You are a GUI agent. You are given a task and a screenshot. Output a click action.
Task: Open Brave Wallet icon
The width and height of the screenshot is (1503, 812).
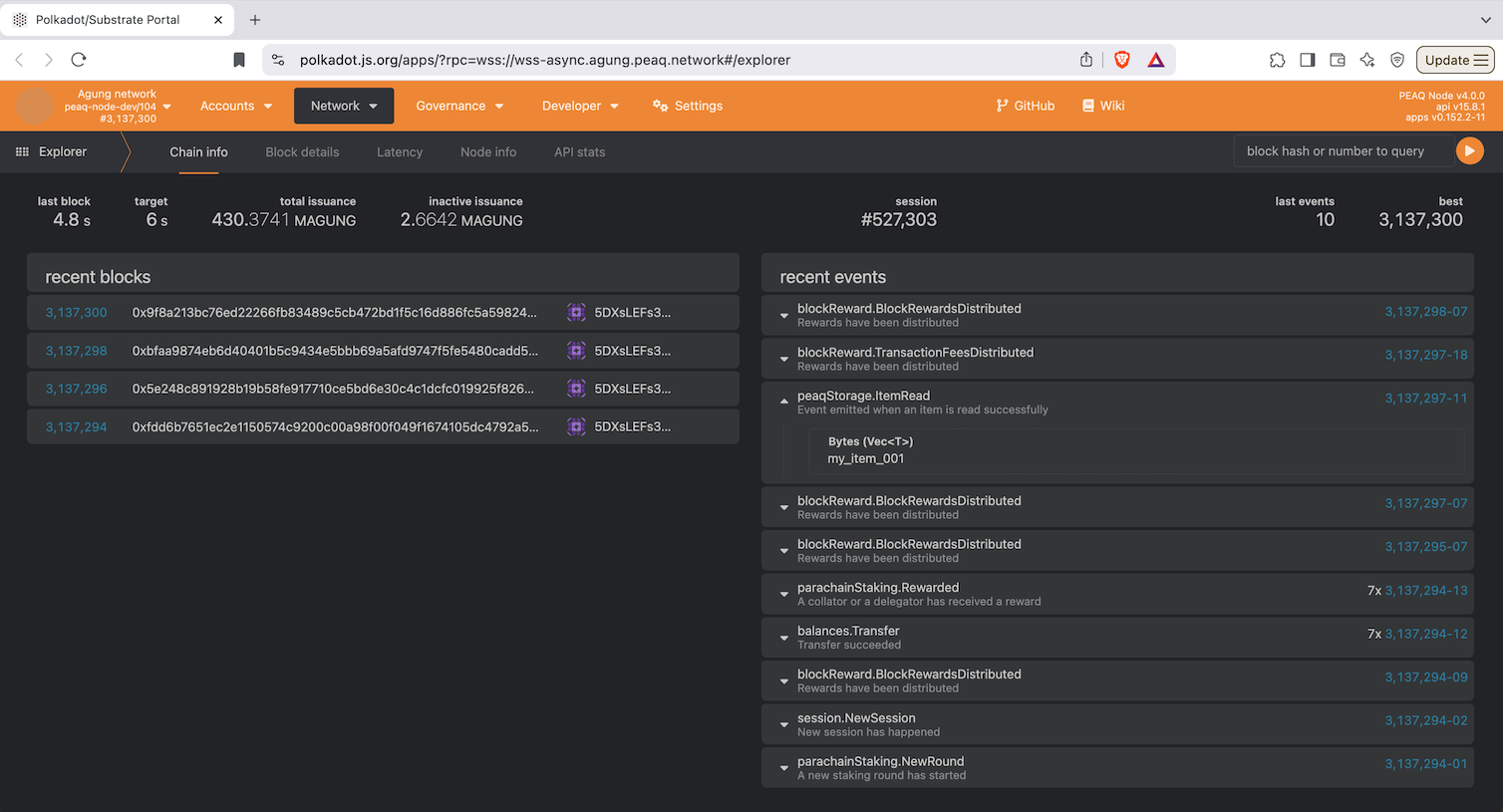click(x=1338, y=60)
